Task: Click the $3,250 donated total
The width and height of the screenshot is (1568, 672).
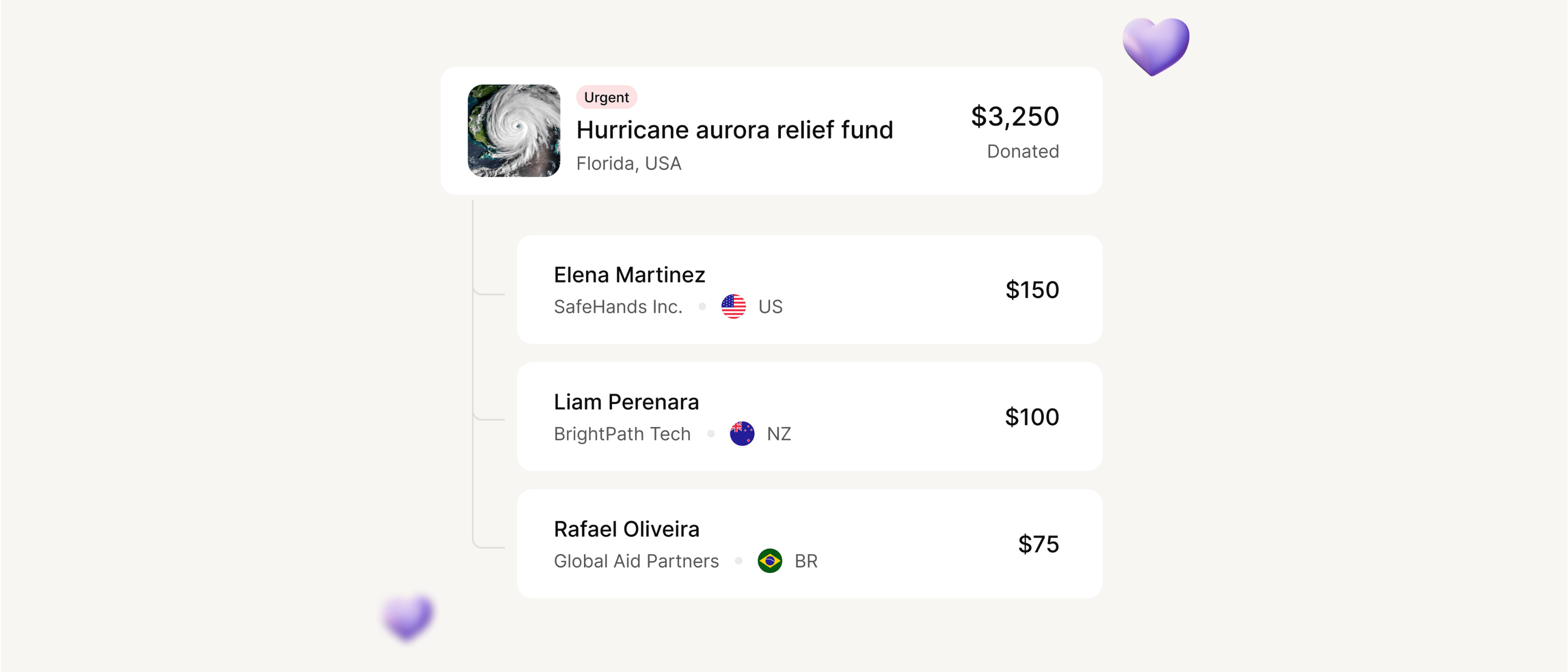Action: pyautogui.click(x=1014, y=116)
